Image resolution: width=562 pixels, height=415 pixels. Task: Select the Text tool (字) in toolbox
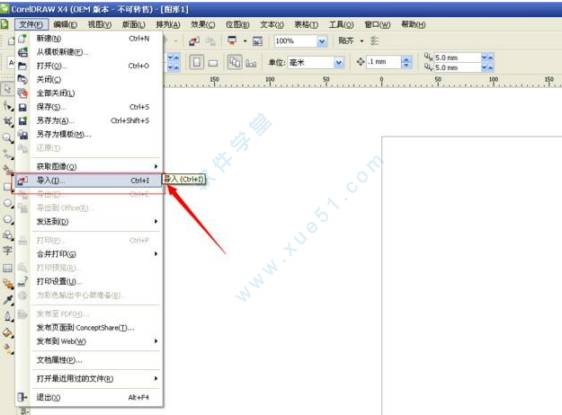[x=7, y=250]
